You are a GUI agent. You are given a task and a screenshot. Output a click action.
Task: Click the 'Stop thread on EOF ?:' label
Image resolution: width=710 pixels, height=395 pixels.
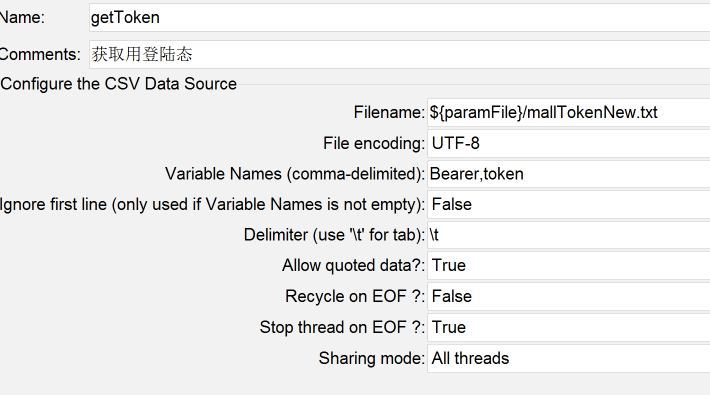342,327
